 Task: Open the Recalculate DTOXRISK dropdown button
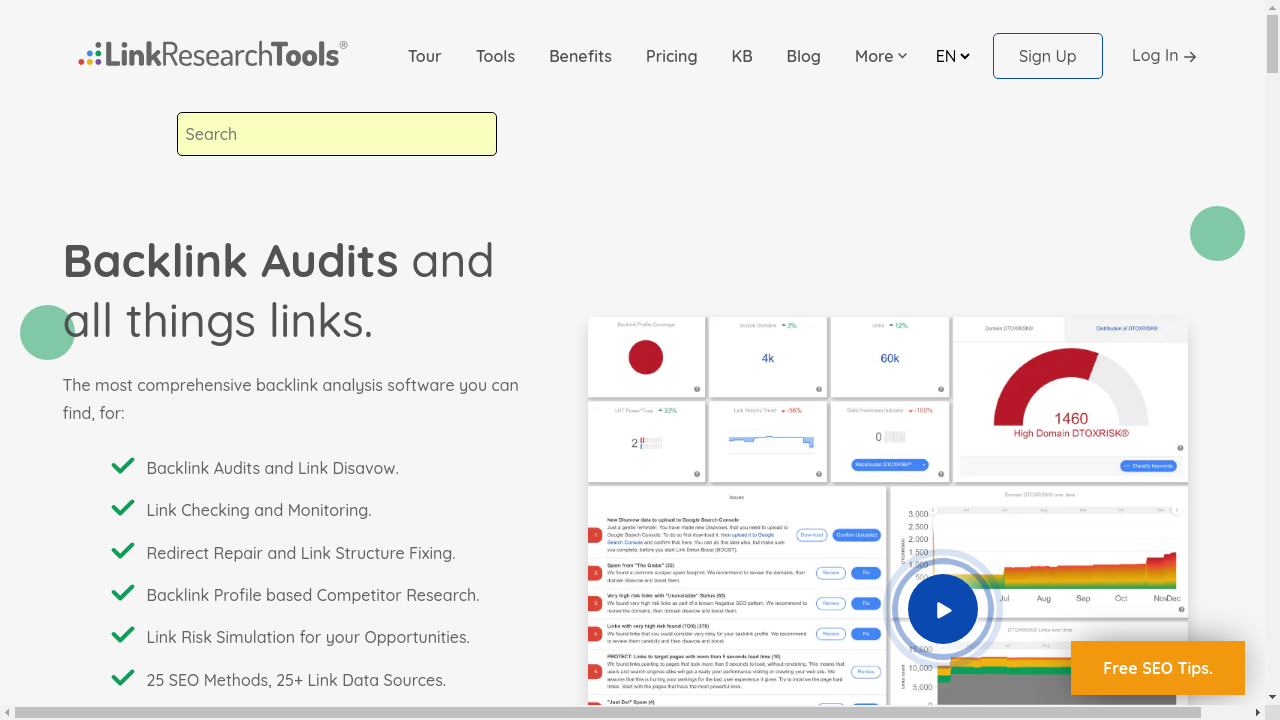(890, 465)
